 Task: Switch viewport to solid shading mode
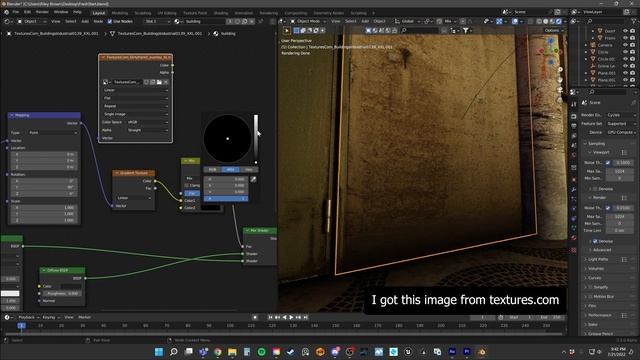[546, 21]
